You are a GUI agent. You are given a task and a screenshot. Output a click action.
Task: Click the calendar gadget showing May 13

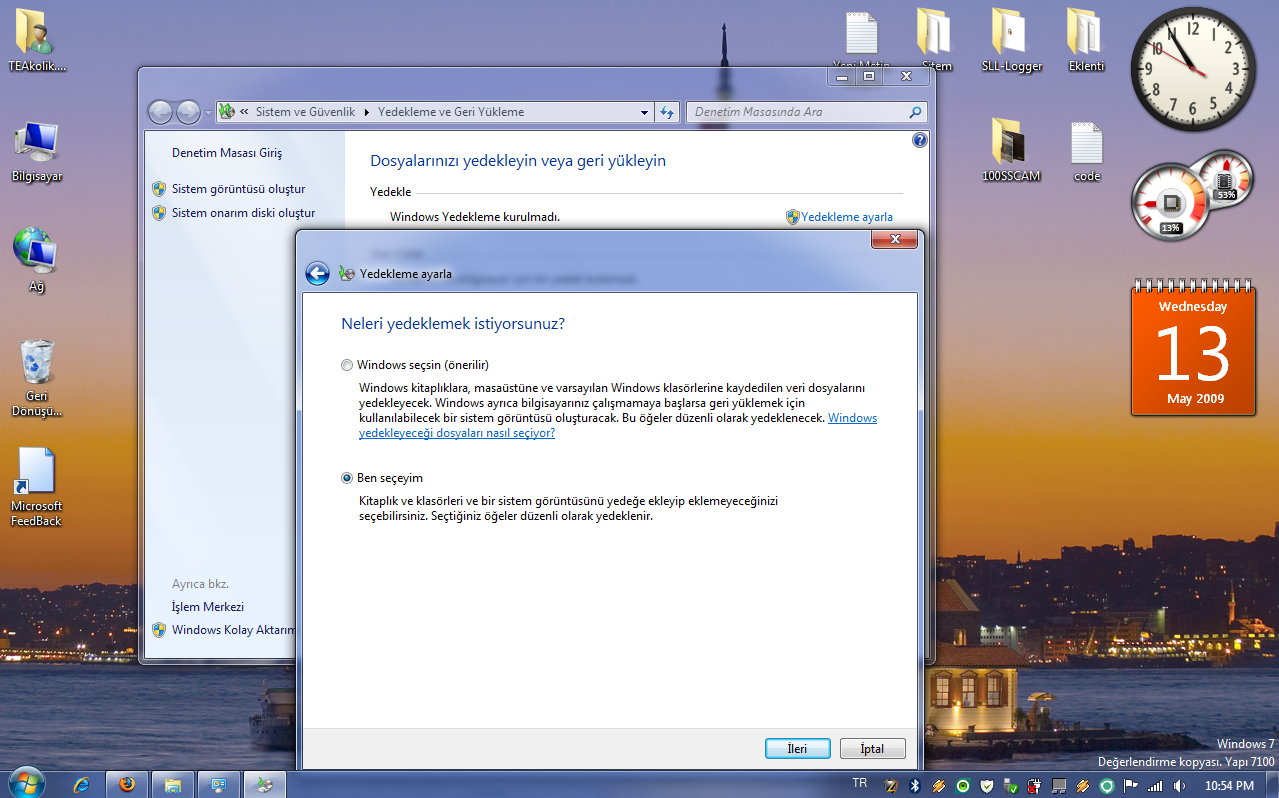pos(1193,350)
